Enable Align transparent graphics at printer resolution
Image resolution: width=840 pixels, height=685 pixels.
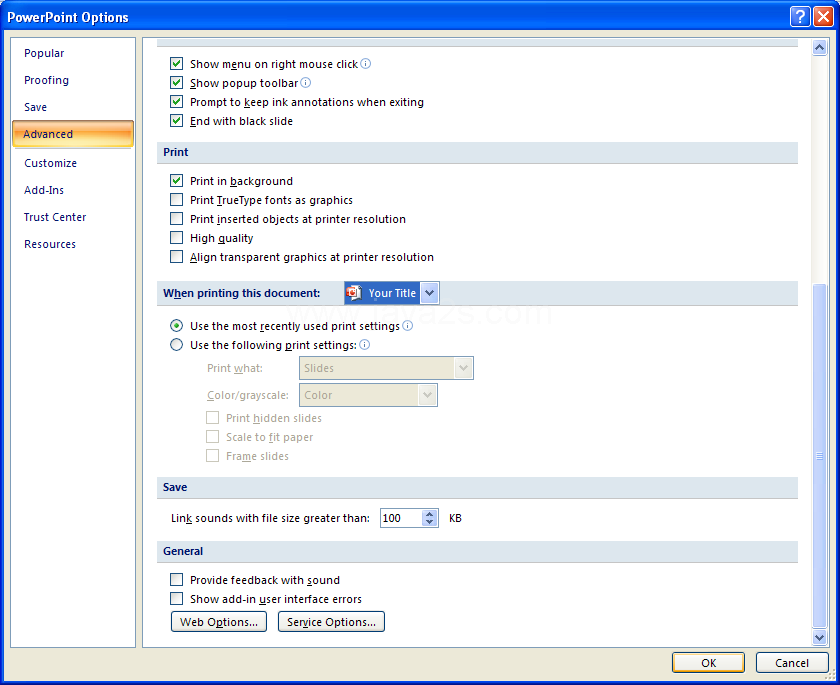[176, 257]
